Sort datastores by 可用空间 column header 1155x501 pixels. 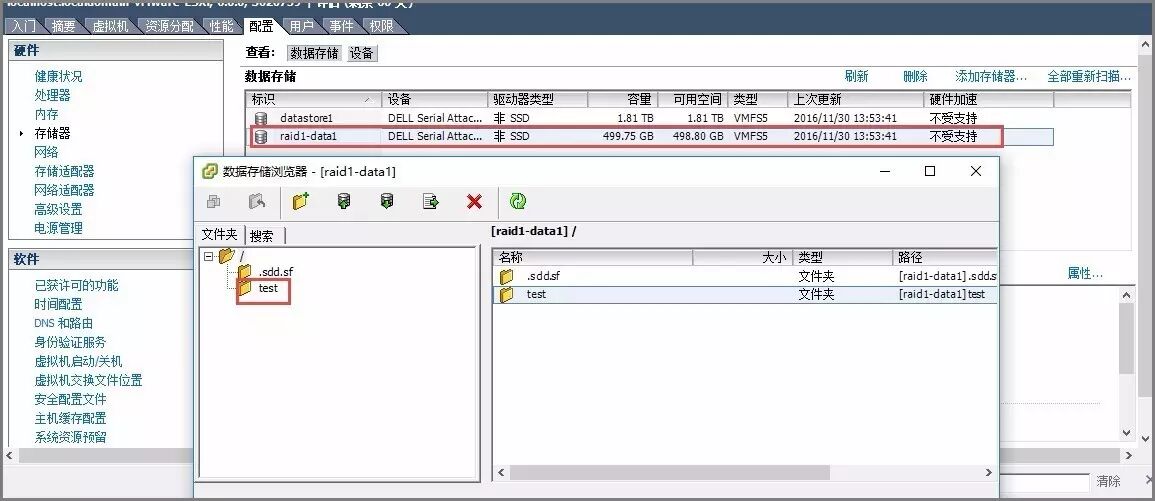(x=692, y=99)
